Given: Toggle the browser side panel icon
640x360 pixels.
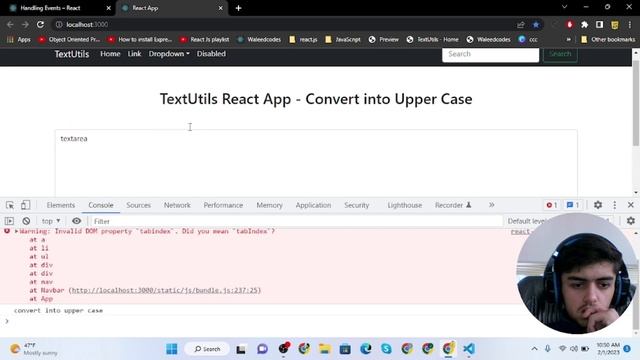Looking at the screenshot, I should click(x=599, y=25).
